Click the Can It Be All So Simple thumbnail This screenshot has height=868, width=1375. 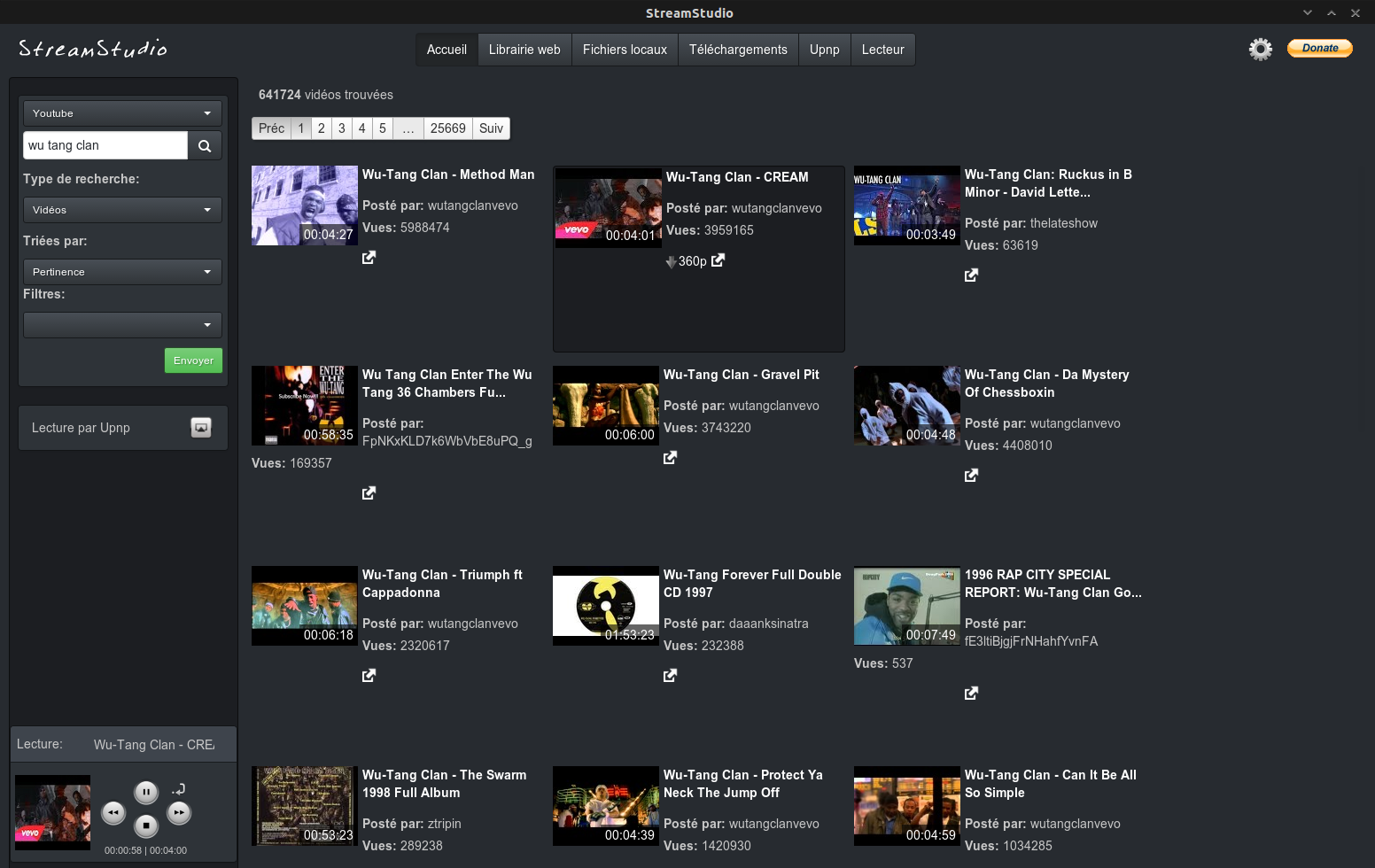(906, 806)
